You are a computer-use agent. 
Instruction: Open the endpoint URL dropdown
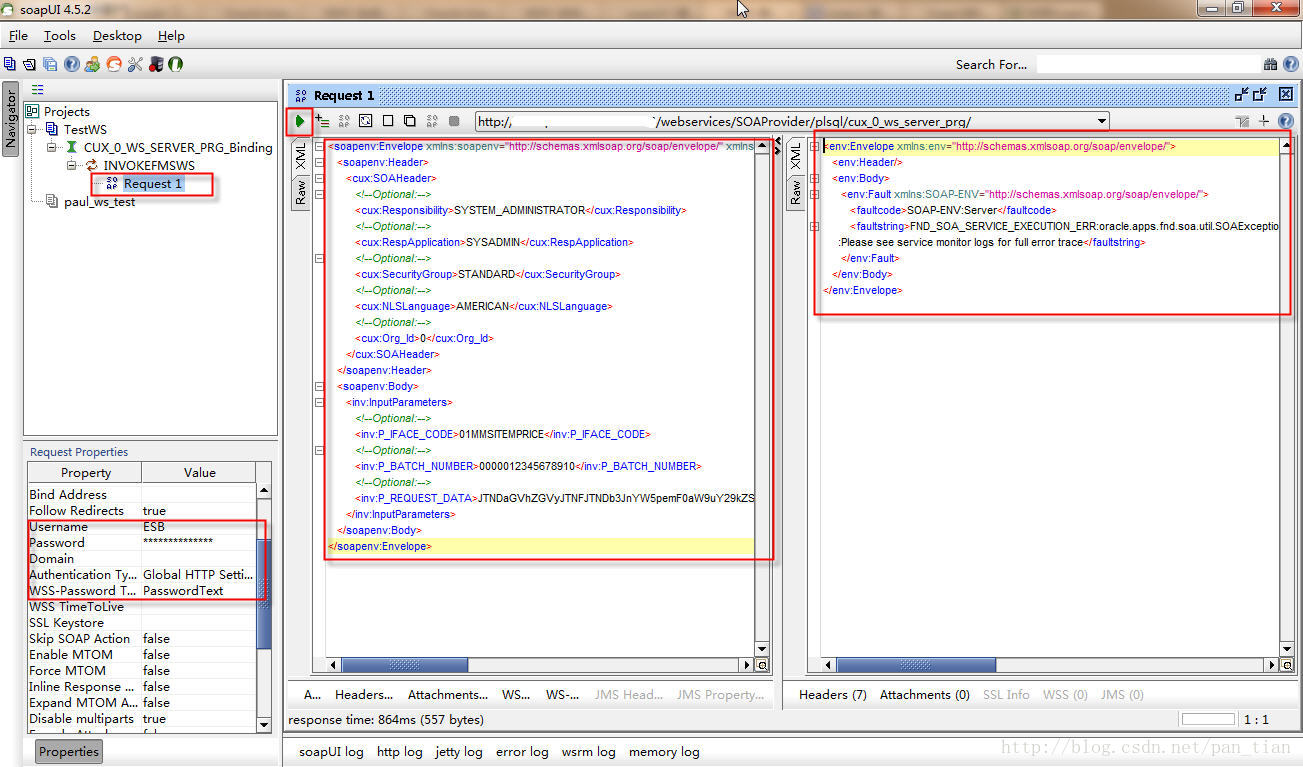pyautogui.click(x=1101, y=122)
